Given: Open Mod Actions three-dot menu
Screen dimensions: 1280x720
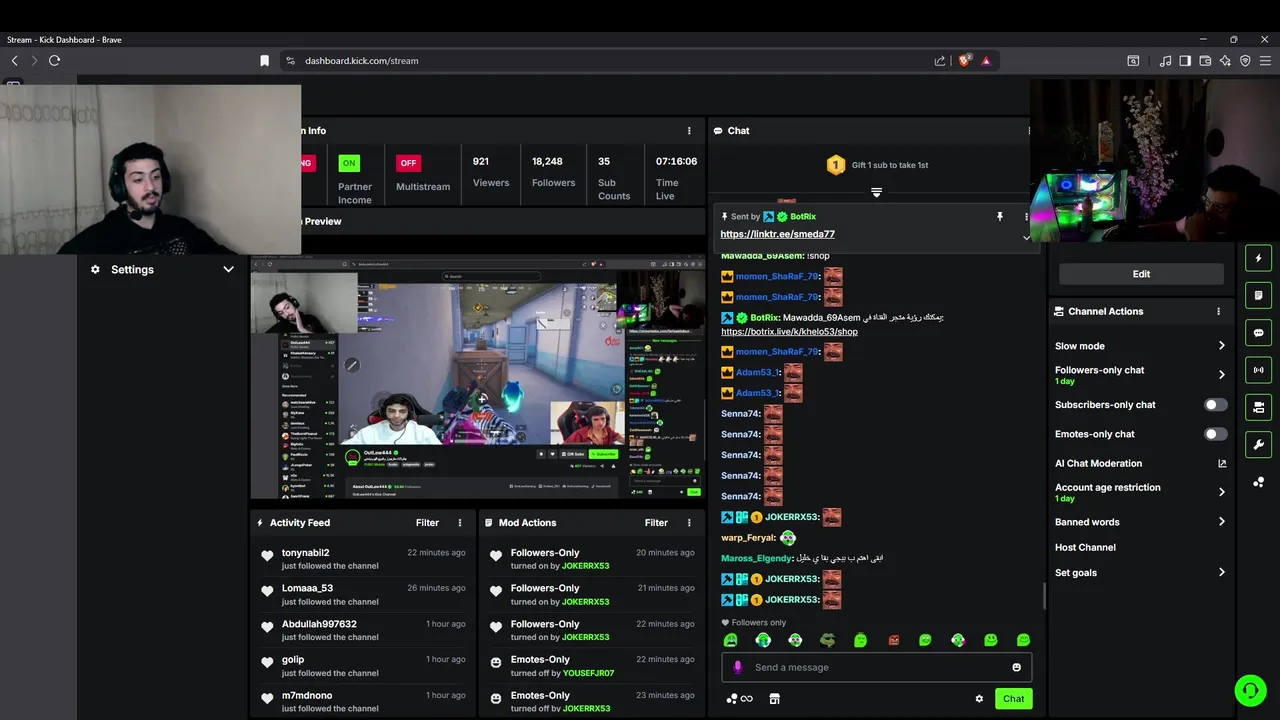Looking at the screenshot, I should [x=688, y=523].
